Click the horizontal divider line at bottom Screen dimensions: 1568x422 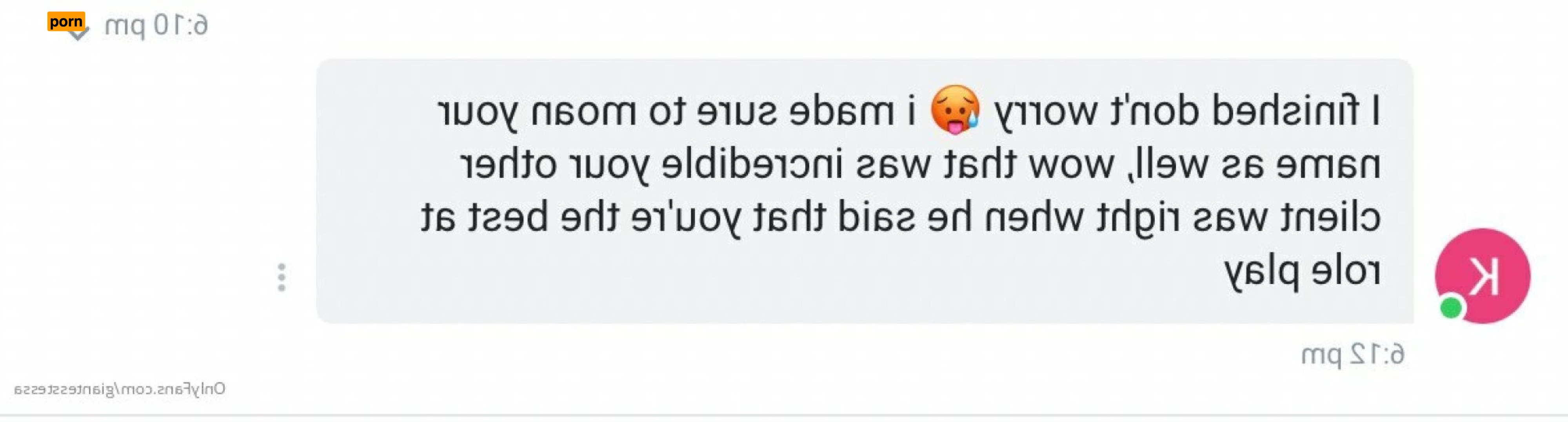(x=784, y=417)
